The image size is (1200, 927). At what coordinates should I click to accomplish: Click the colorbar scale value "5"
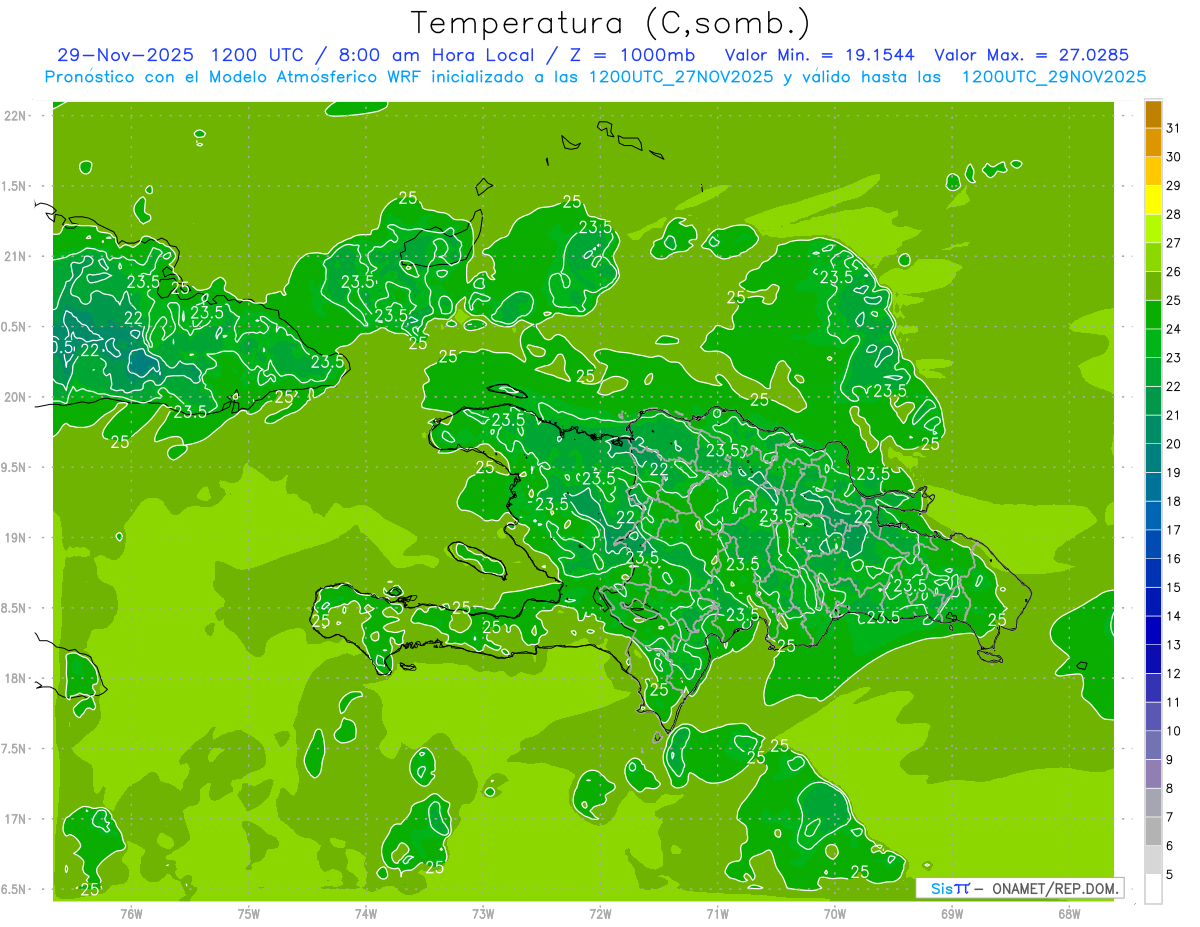click(1170, 876)
